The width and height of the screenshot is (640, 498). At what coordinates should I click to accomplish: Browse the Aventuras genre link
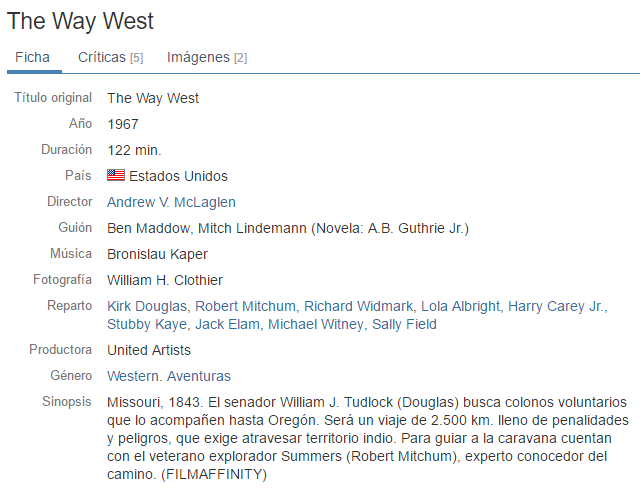(x=199, y=376)
